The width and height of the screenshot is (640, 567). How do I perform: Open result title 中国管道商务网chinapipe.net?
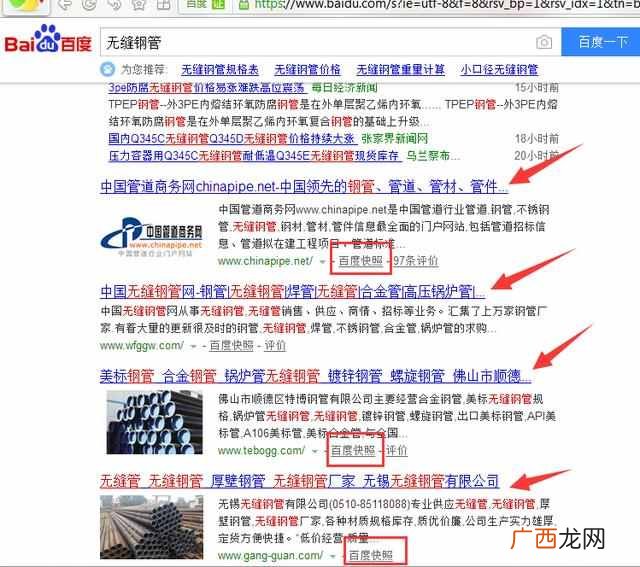point(304,187)
